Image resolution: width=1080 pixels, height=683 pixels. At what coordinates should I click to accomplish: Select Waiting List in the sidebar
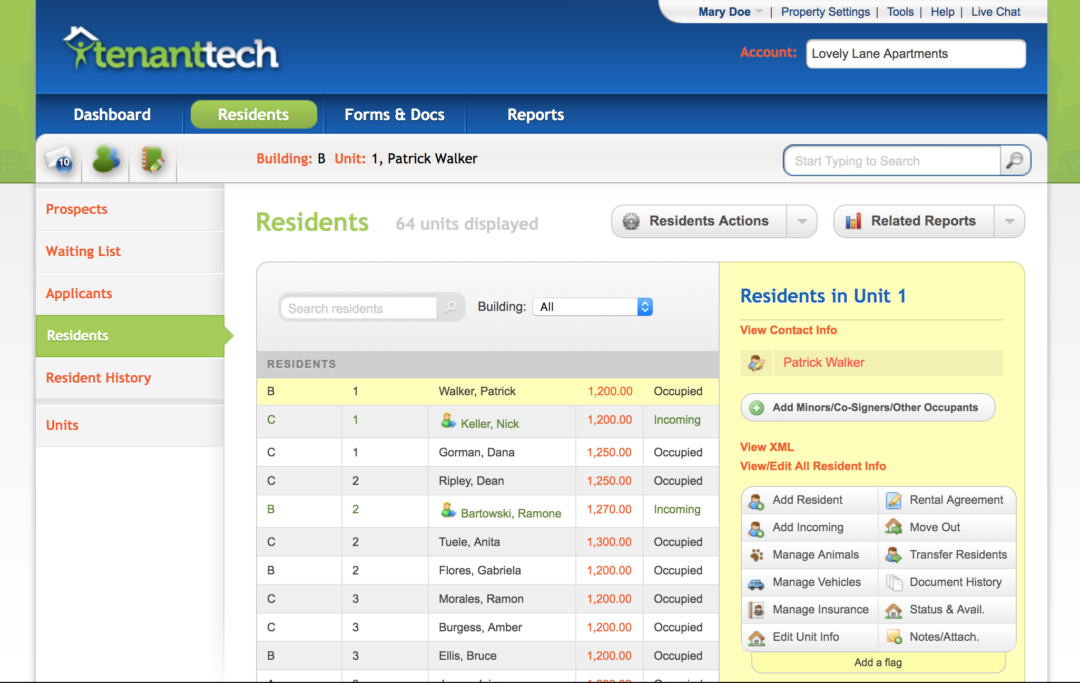[x=83, y=251]
